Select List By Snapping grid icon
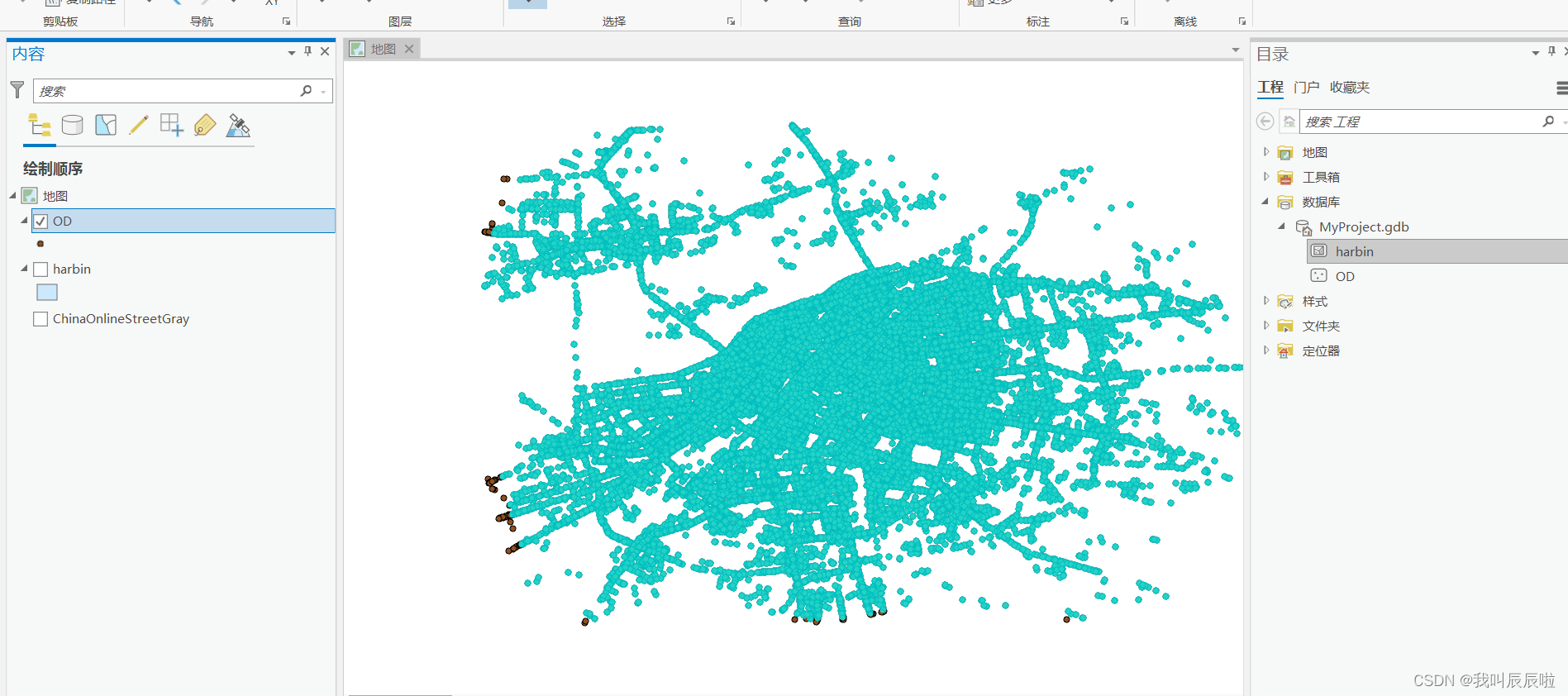The image size is (1568, 696). 172,125
